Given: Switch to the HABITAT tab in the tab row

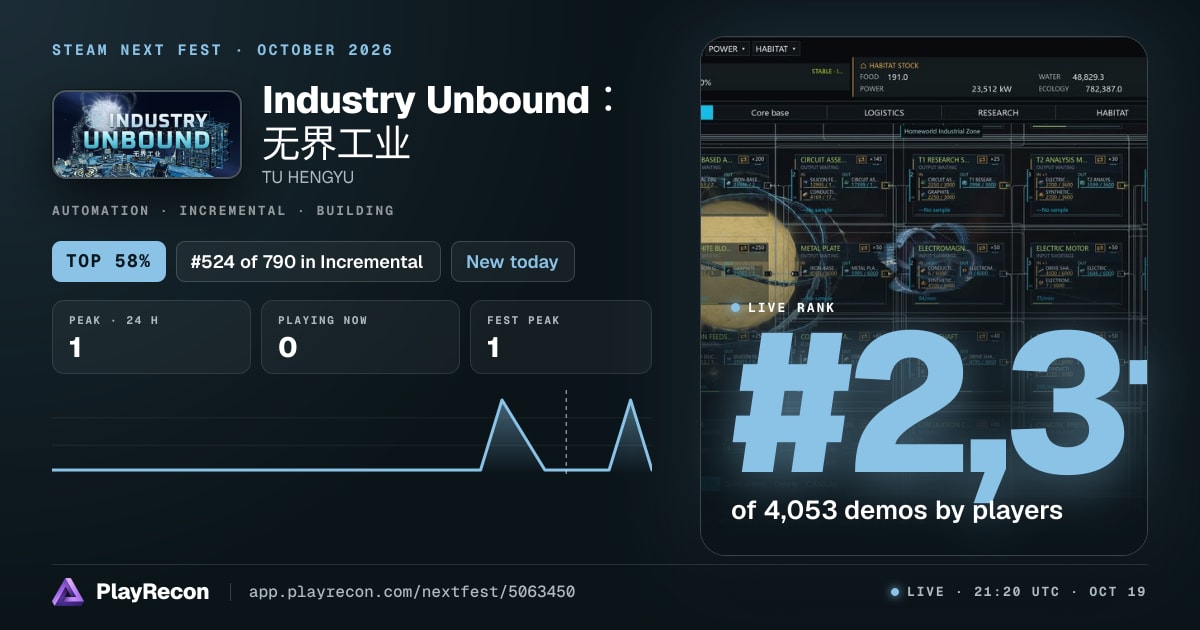Looking at the screenshot, I should click(1112, 113).
